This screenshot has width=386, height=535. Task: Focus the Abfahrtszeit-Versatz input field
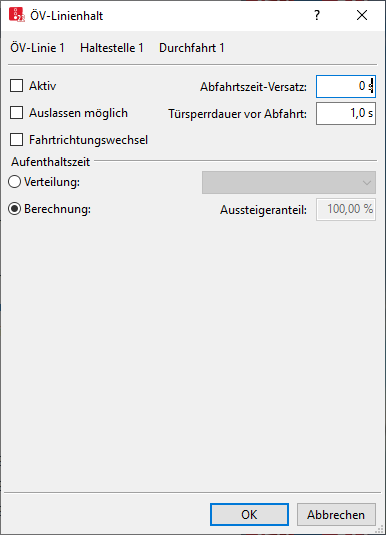click(346, 87)
